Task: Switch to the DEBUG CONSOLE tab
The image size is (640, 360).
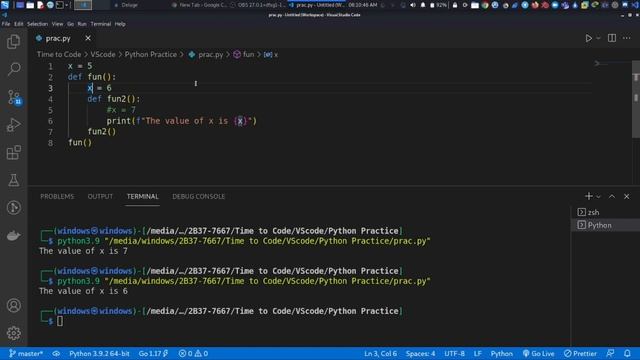Action: 198,196
